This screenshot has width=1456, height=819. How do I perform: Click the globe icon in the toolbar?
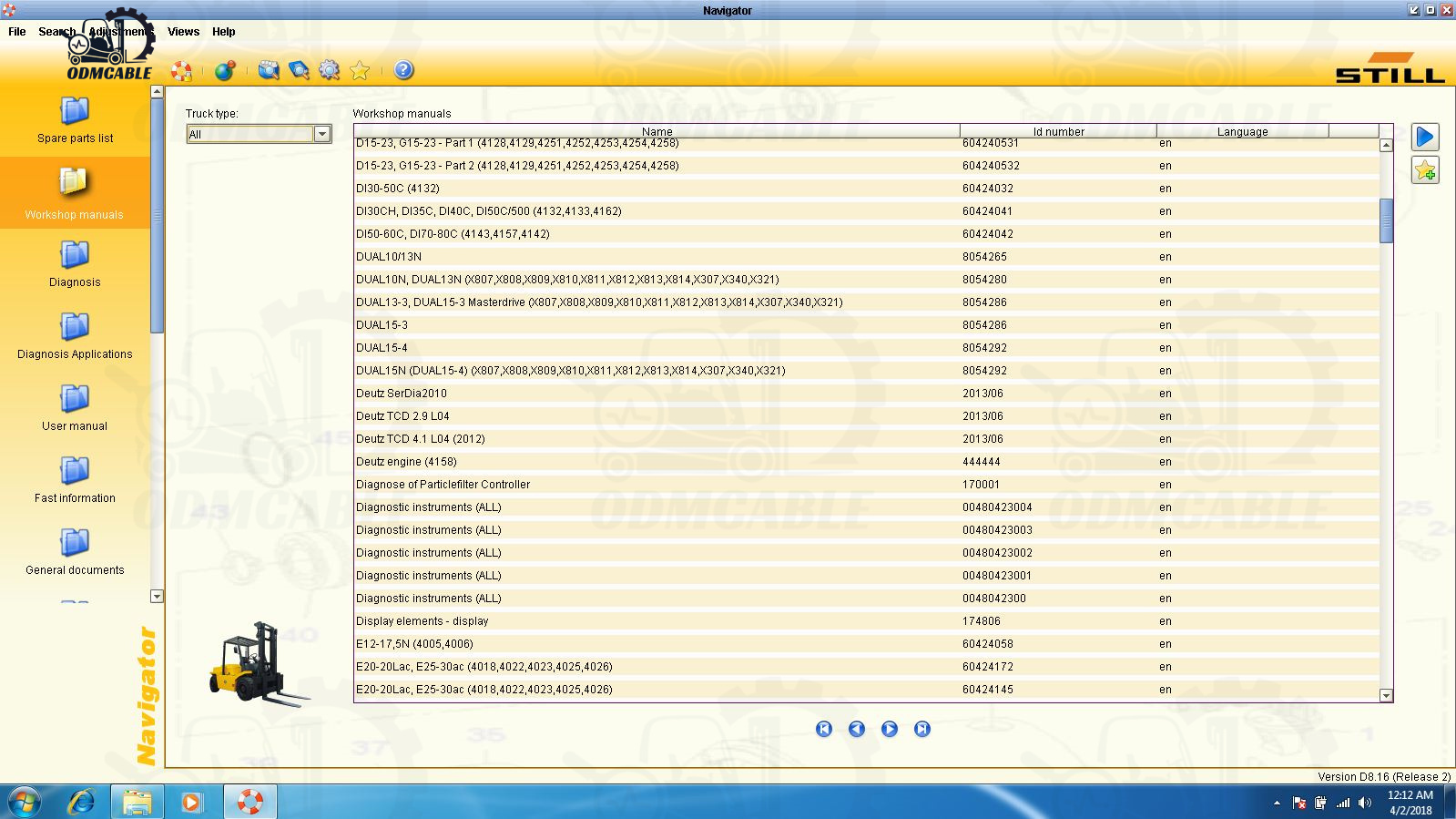pyautogui.click(x=224, y=70)
